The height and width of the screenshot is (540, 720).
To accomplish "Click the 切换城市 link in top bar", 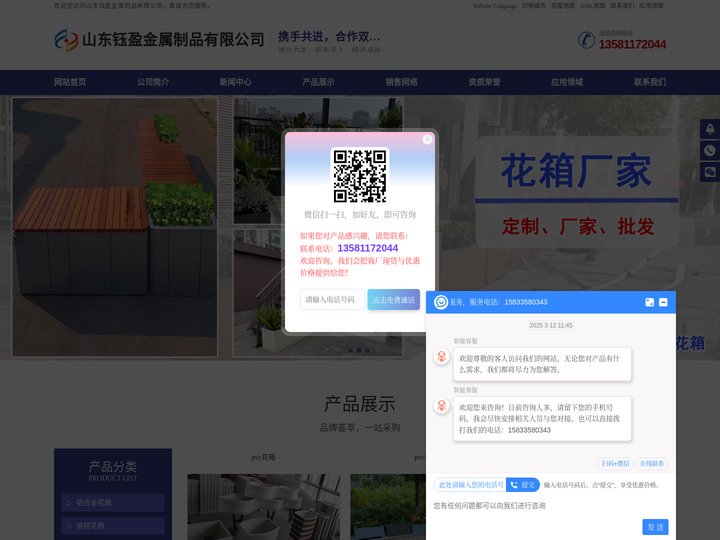I will point(534,6).
